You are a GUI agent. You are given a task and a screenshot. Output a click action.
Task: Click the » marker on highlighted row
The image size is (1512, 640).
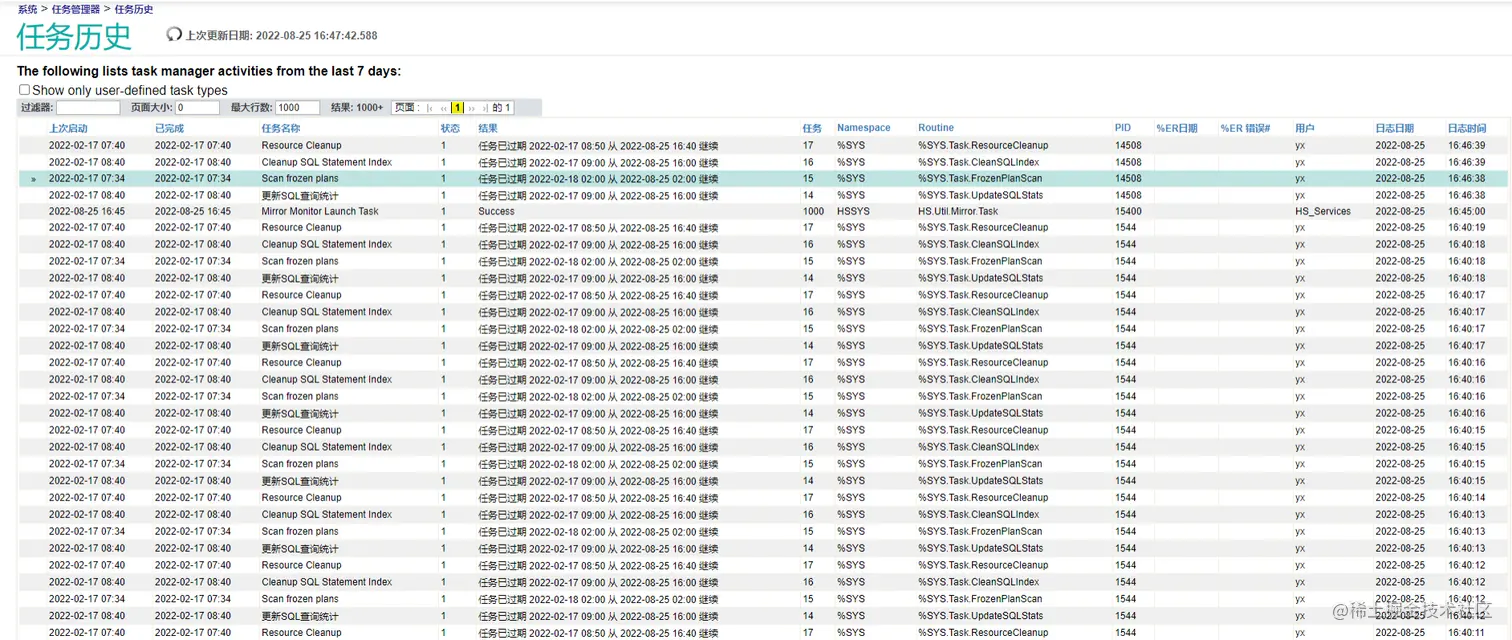click(x=33, y=179)
